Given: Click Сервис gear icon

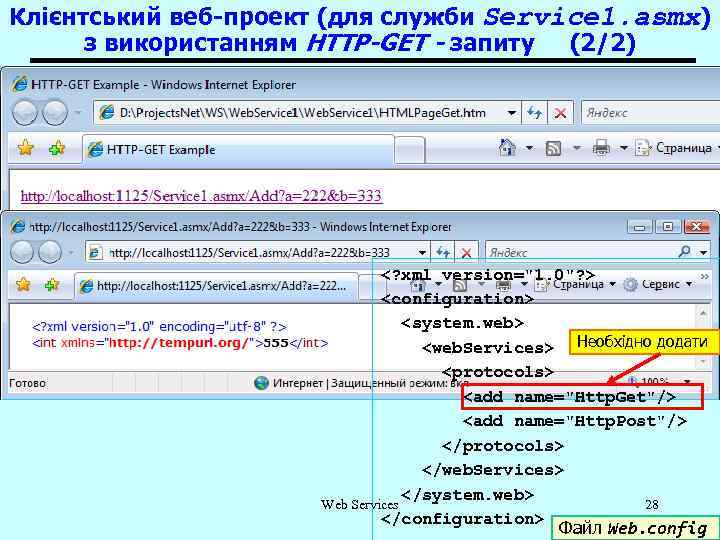Looking at the screenshot, I should tap(630, 285).
